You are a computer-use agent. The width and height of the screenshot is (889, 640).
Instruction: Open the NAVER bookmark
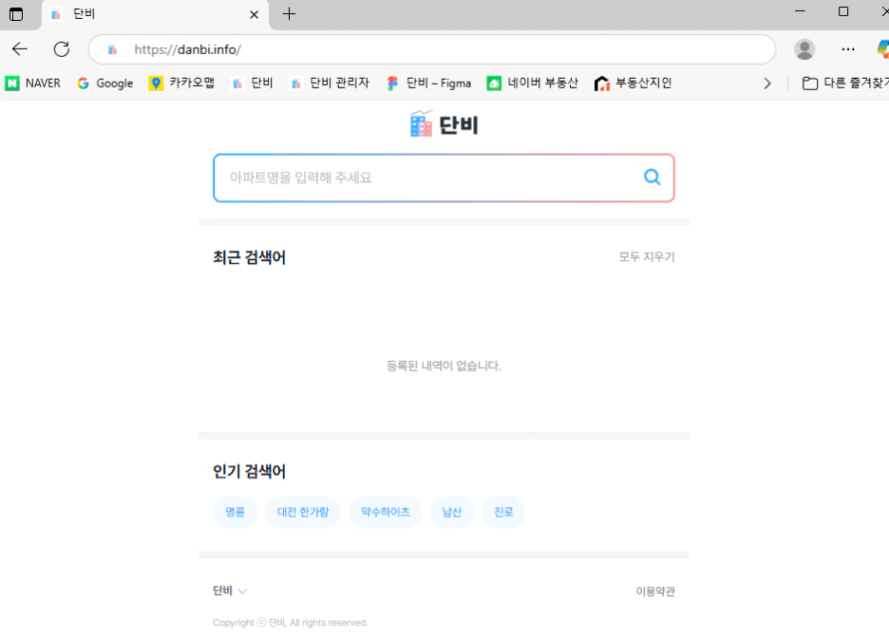coord(33,83)
